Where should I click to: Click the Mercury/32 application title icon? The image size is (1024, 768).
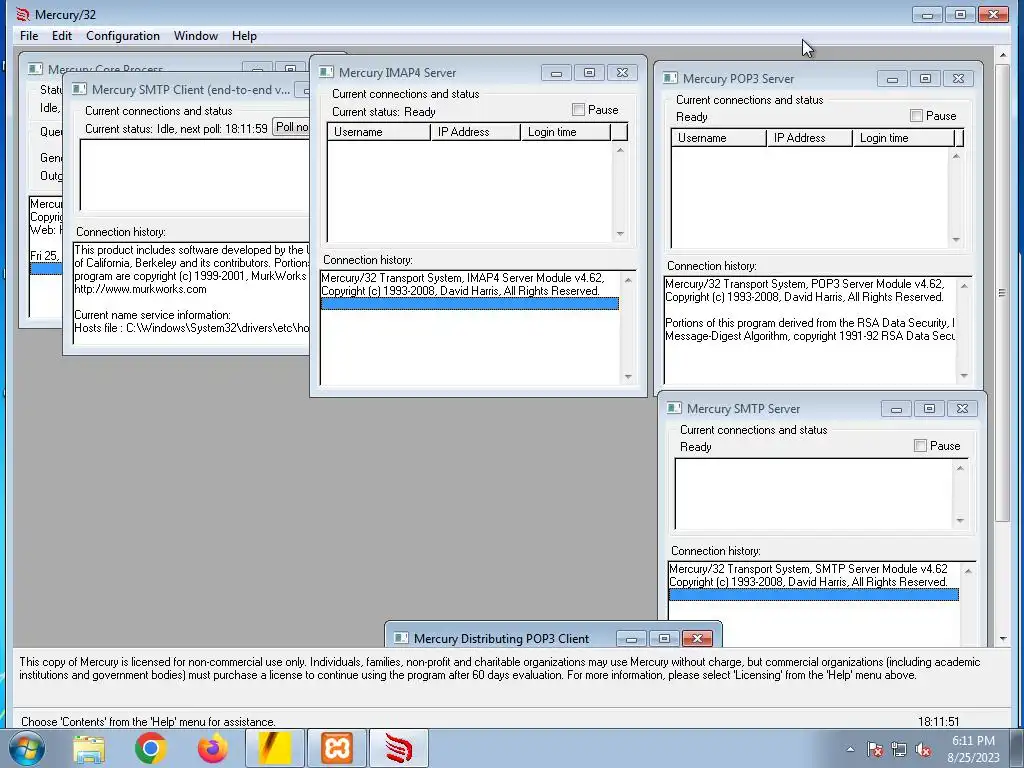coord(23,14)
